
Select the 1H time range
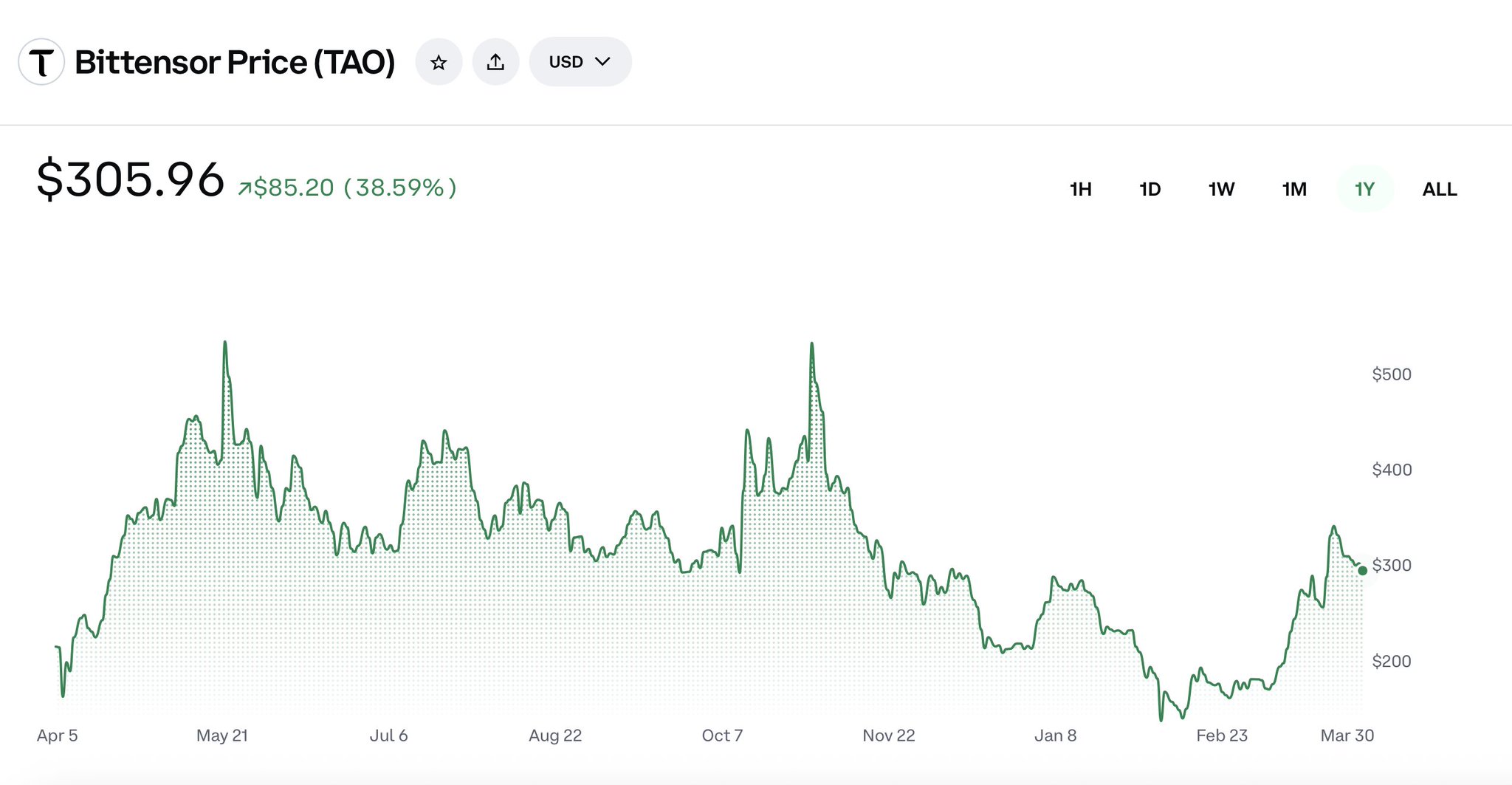(1080, 189)
